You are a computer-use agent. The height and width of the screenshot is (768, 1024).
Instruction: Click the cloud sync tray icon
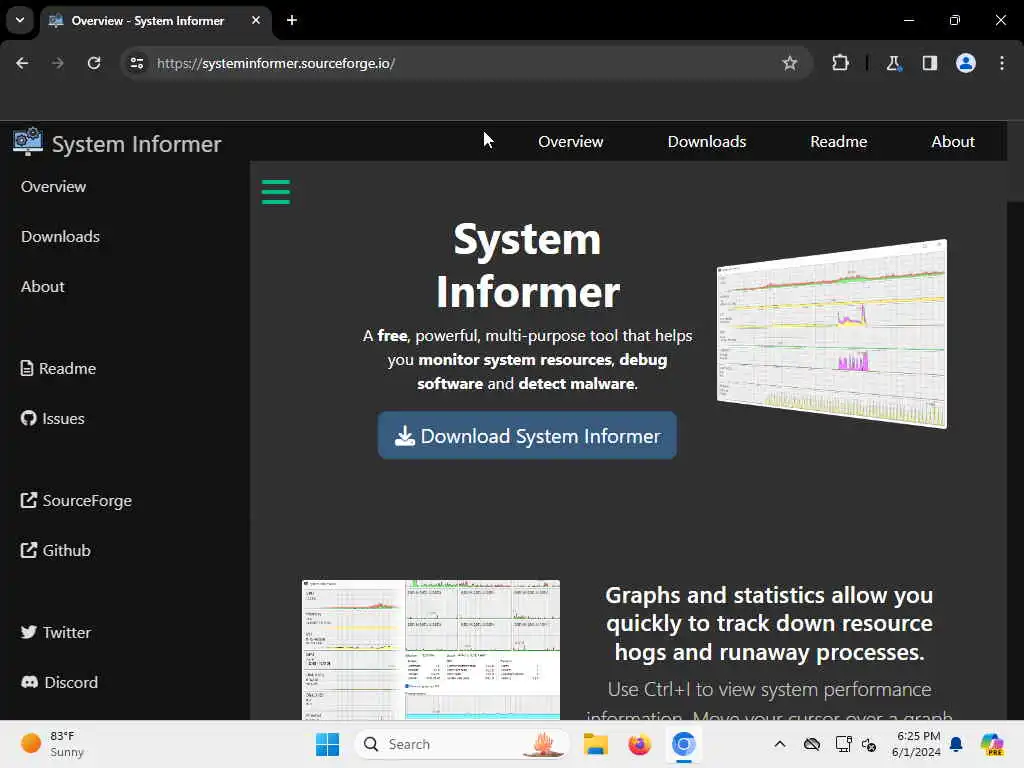tap(812, 744)
